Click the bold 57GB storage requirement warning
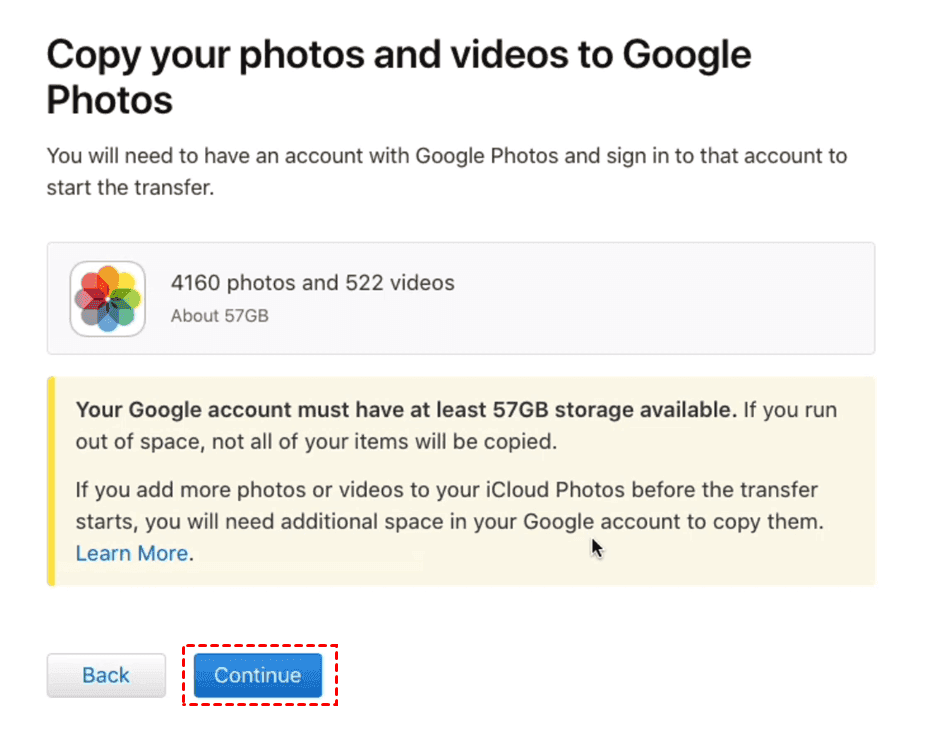 (405, 410)
